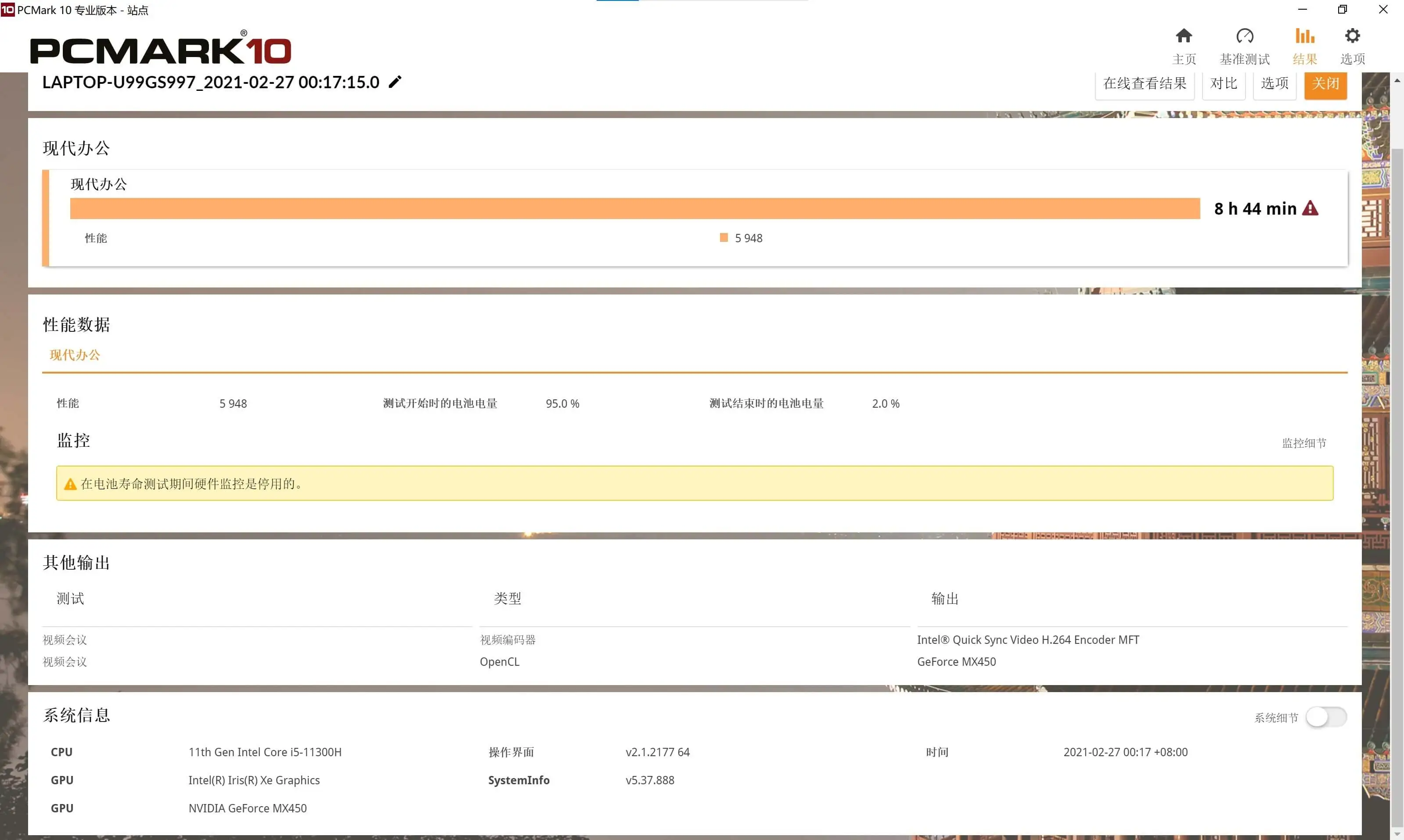The height and width of the screenshot is (840, 1404).
Task: Click the orange legend swatch beside 5 948
Action: click(x=724, y=238)
